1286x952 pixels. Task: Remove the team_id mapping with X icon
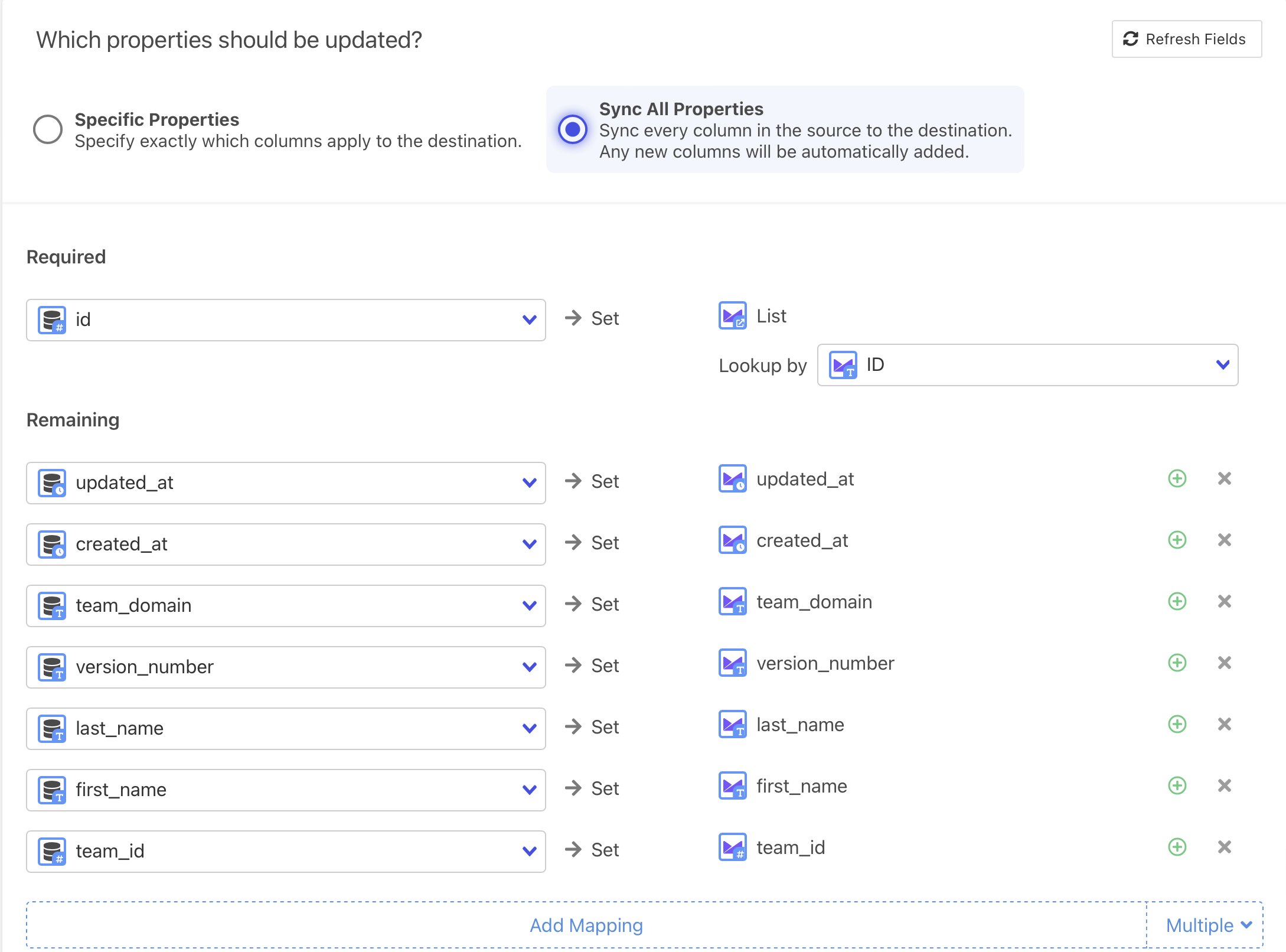(x=1224, y=847)
